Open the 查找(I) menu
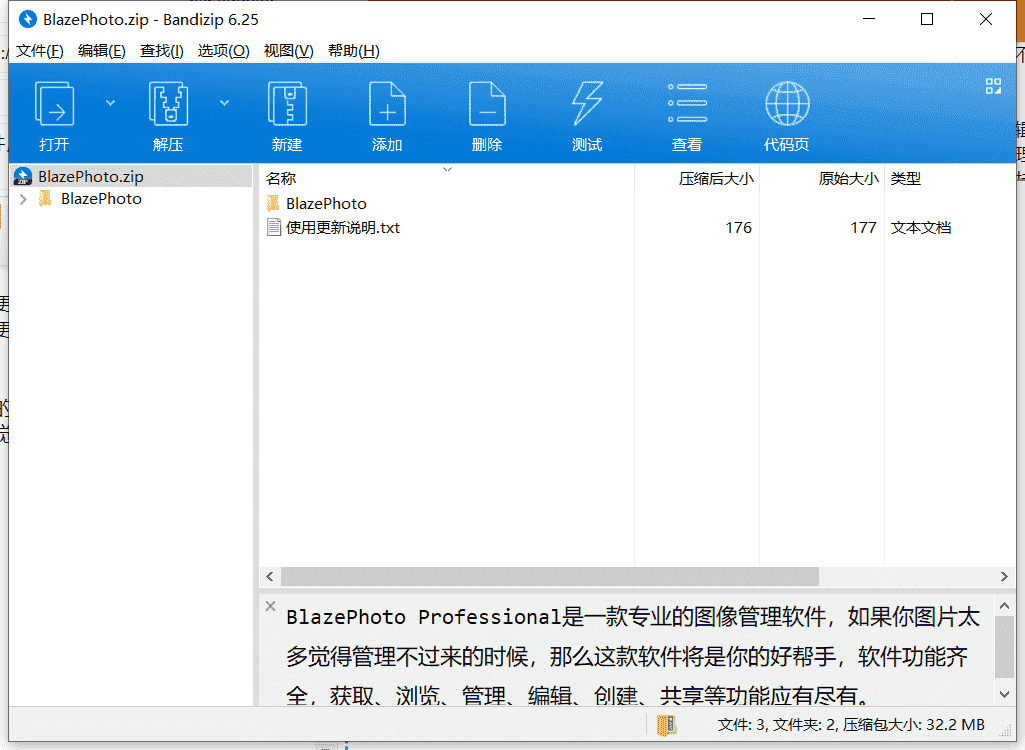Image resolution: width=1025 pixels, height=750 pixels. coord(161,51)
